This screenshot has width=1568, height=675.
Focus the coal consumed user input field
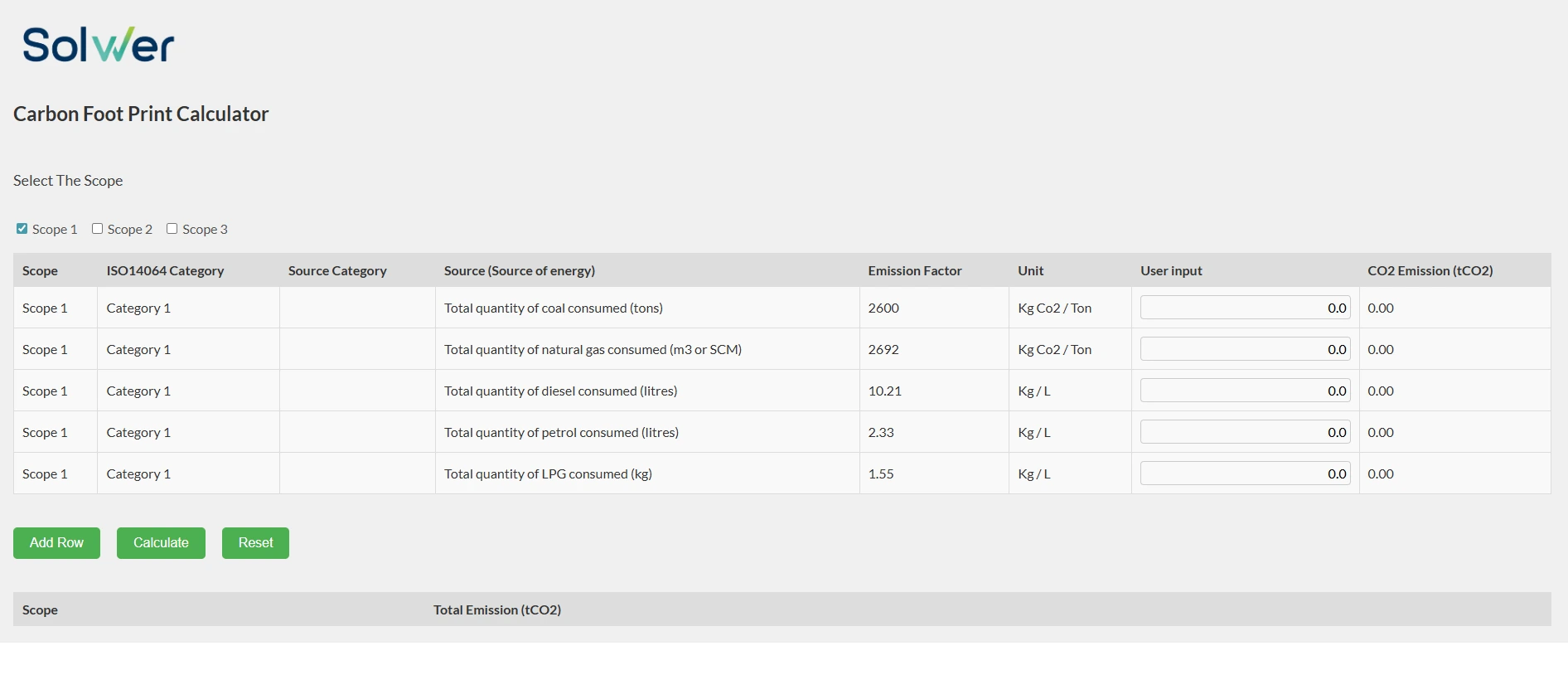coord(1244,308)
